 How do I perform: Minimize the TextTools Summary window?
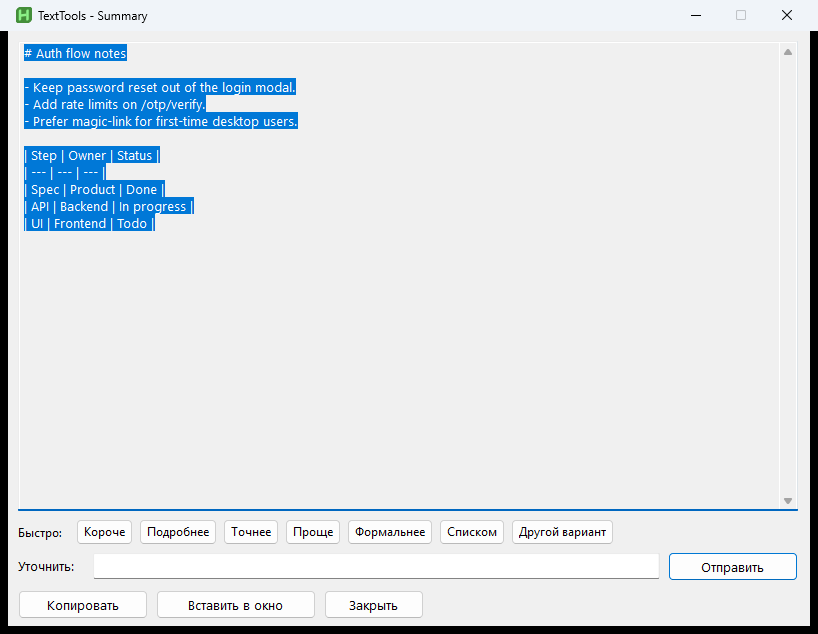click(695, 15)
